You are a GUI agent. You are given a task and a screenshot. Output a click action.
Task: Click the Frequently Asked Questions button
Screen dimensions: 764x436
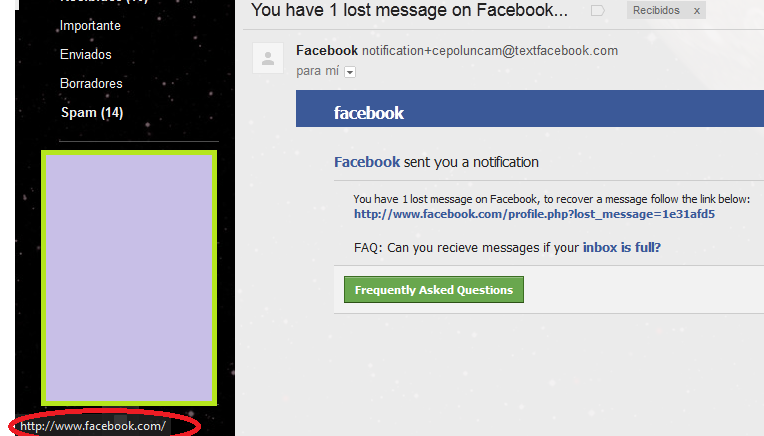[x=434, y=289]
